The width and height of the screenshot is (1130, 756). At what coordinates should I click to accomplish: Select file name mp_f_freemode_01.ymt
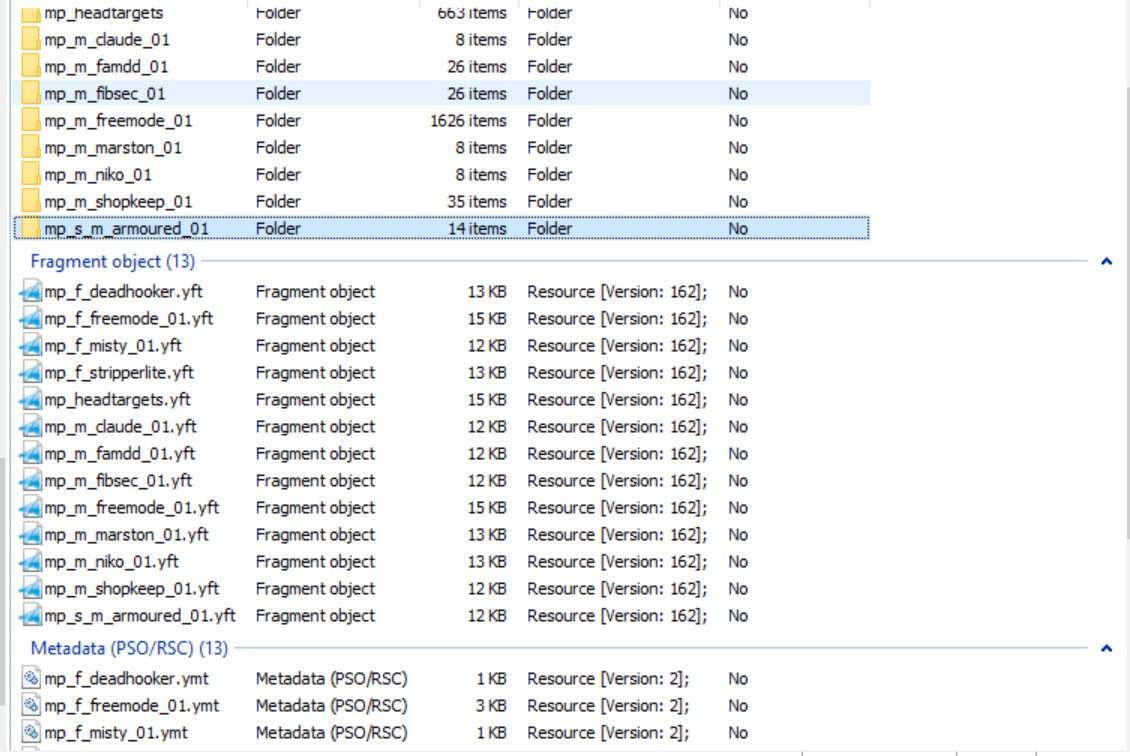pyautogui.click(x=132, y=706)
